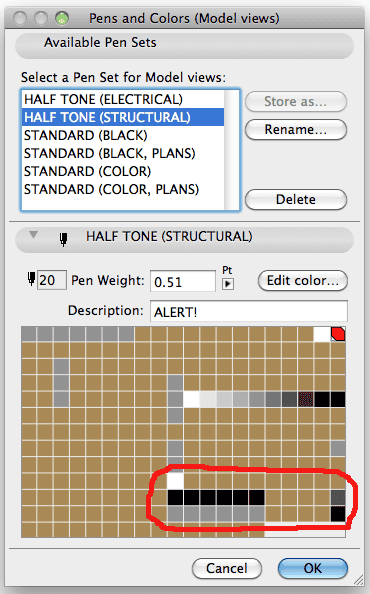Select the white swatch beside the red pen
370x594 pixels.
322,334
